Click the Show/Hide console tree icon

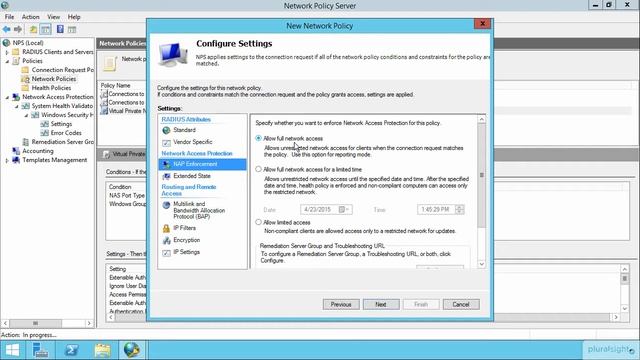point(45,29)
